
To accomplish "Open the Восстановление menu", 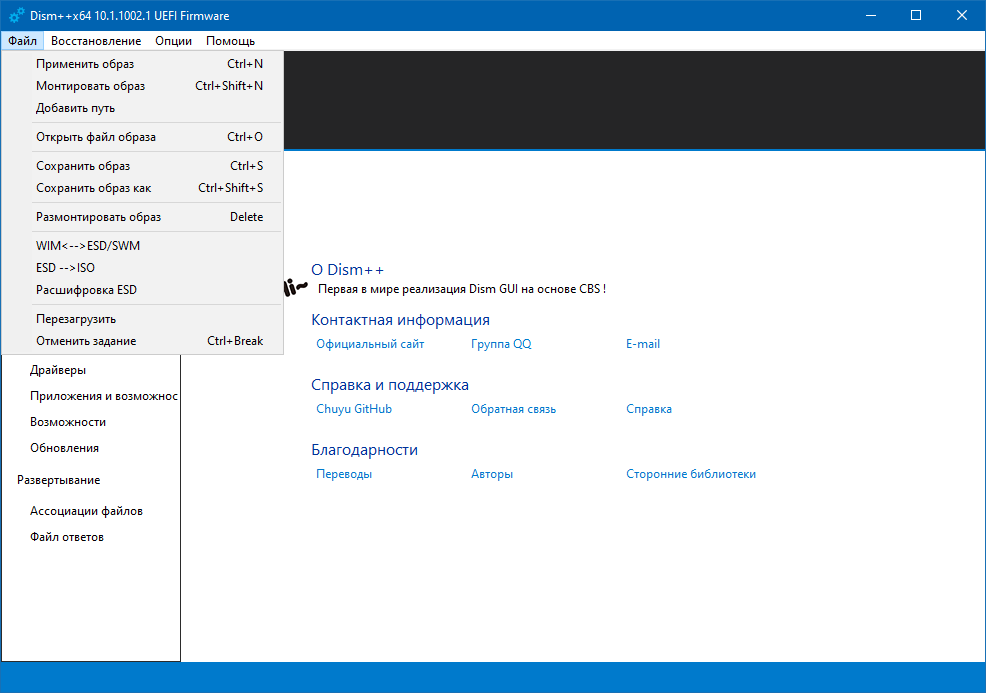I will click(96, 41).
